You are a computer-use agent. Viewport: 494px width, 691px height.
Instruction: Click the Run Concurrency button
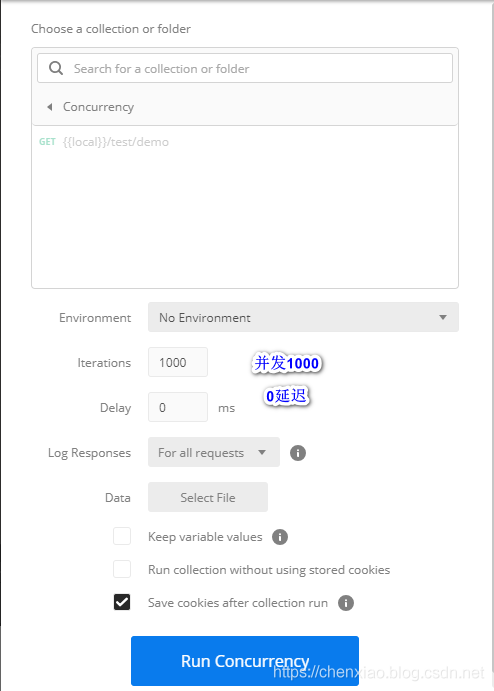tap(245, 661)
